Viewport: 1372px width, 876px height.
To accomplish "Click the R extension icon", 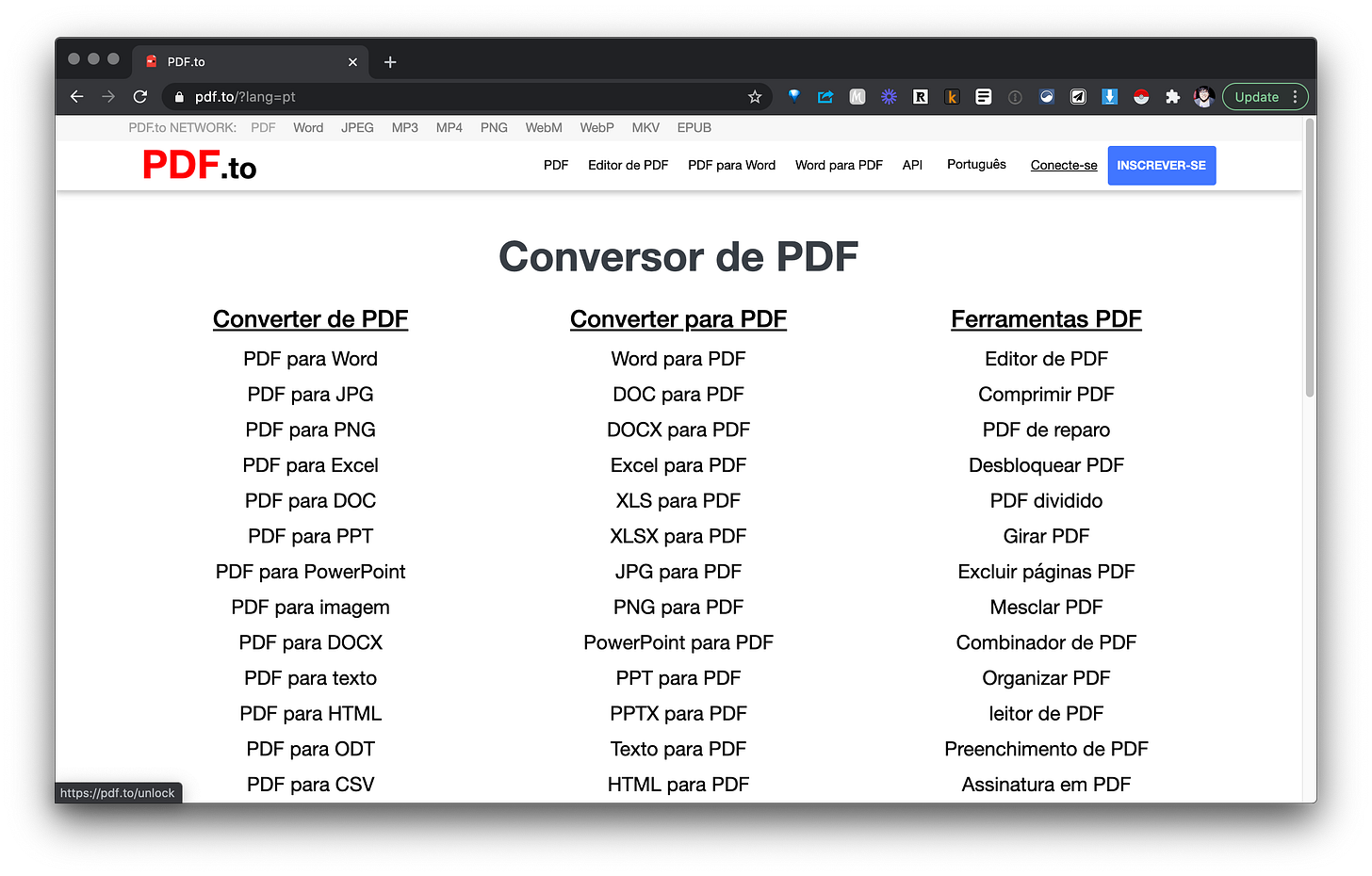I will pos(921,96).
